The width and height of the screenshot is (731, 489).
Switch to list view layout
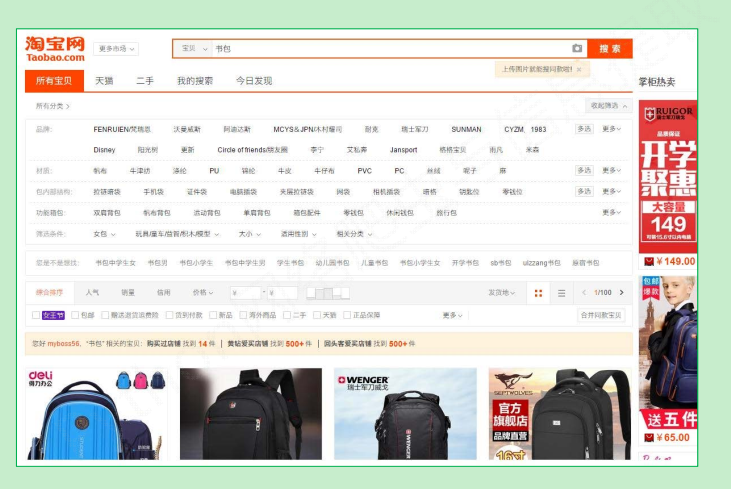[x=561, y=293]
